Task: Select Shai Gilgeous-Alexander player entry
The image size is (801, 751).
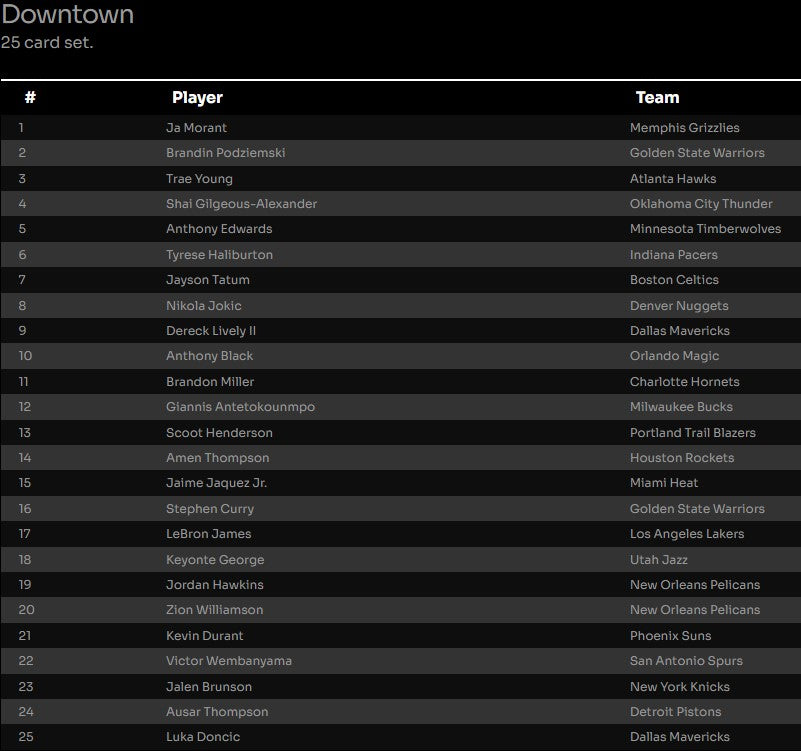Action: (x=241, y=204)
